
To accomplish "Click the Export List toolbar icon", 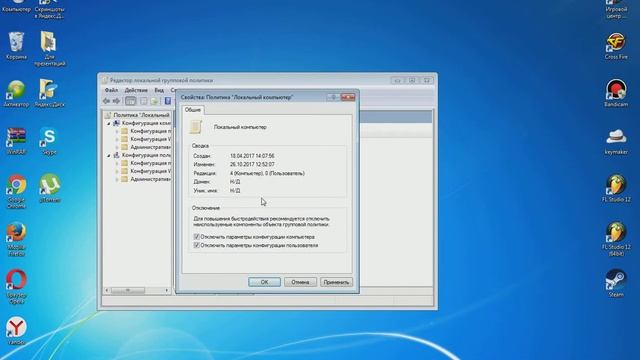I will point(154,101).
